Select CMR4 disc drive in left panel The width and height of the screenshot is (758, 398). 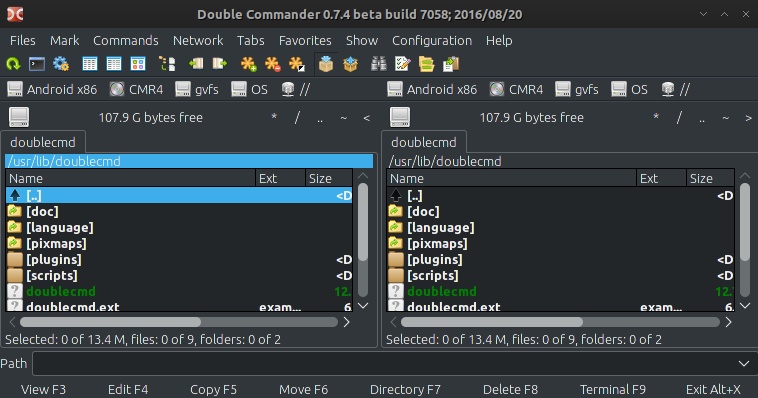point(136,89)
